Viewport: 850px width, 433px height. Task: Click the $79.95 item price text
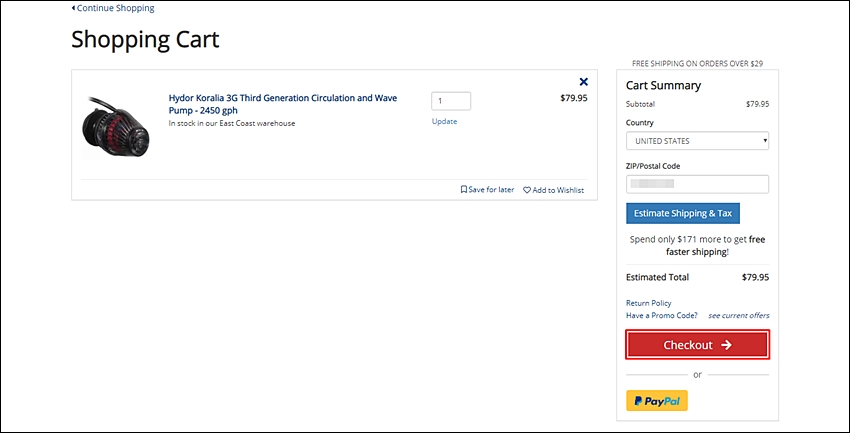[x=574, y=99]
